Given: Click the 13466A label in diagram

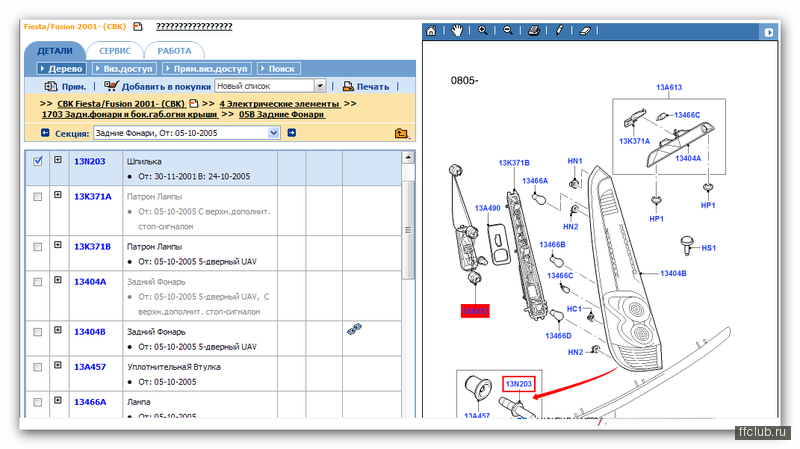Looking at the screenshot, I should pos(535,181).
